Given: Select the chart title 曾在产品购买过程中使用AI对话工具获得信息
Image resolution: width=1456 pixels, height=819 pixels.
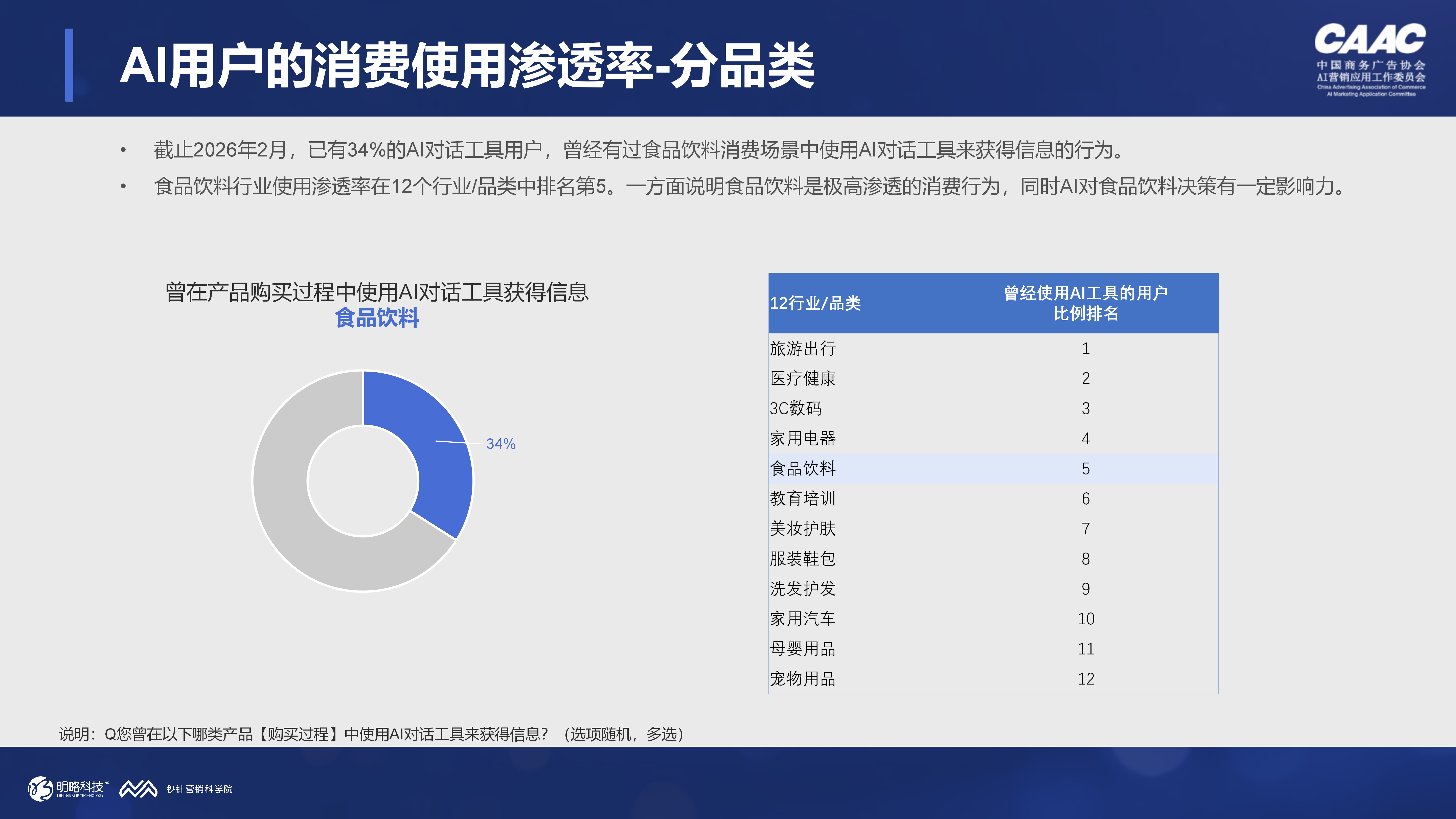Looking at the screenshot, I should [377, 292].
